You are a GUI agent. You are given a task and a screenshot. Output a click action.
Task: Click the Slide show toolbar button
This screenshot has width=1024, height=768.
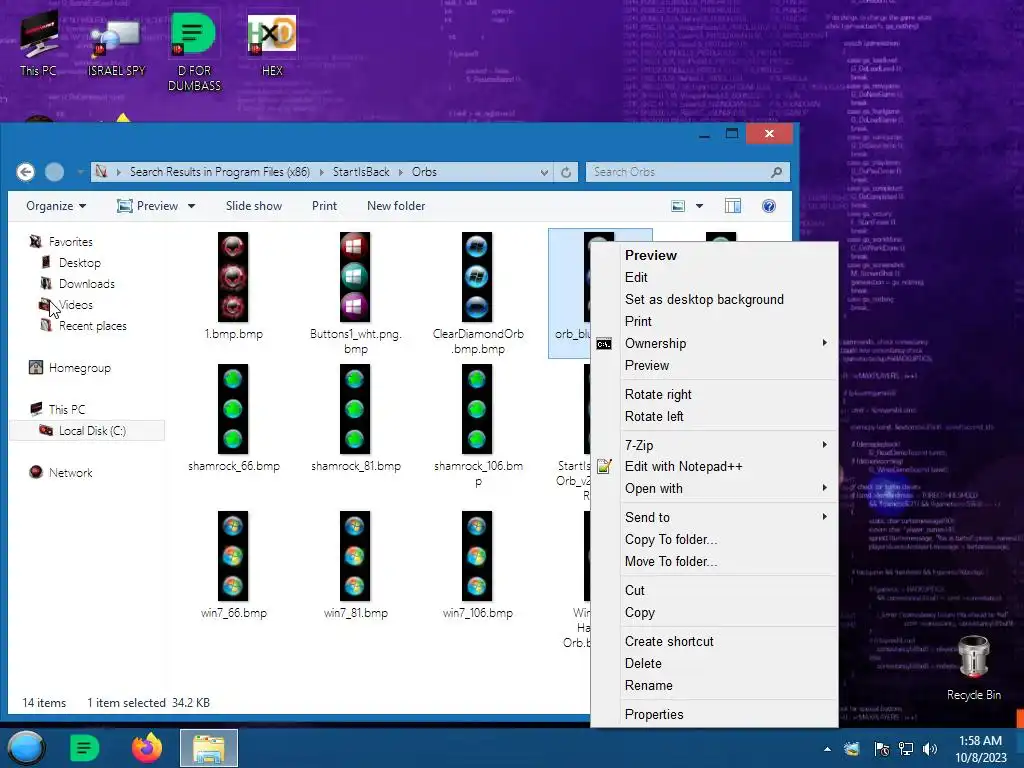(254, 206)
